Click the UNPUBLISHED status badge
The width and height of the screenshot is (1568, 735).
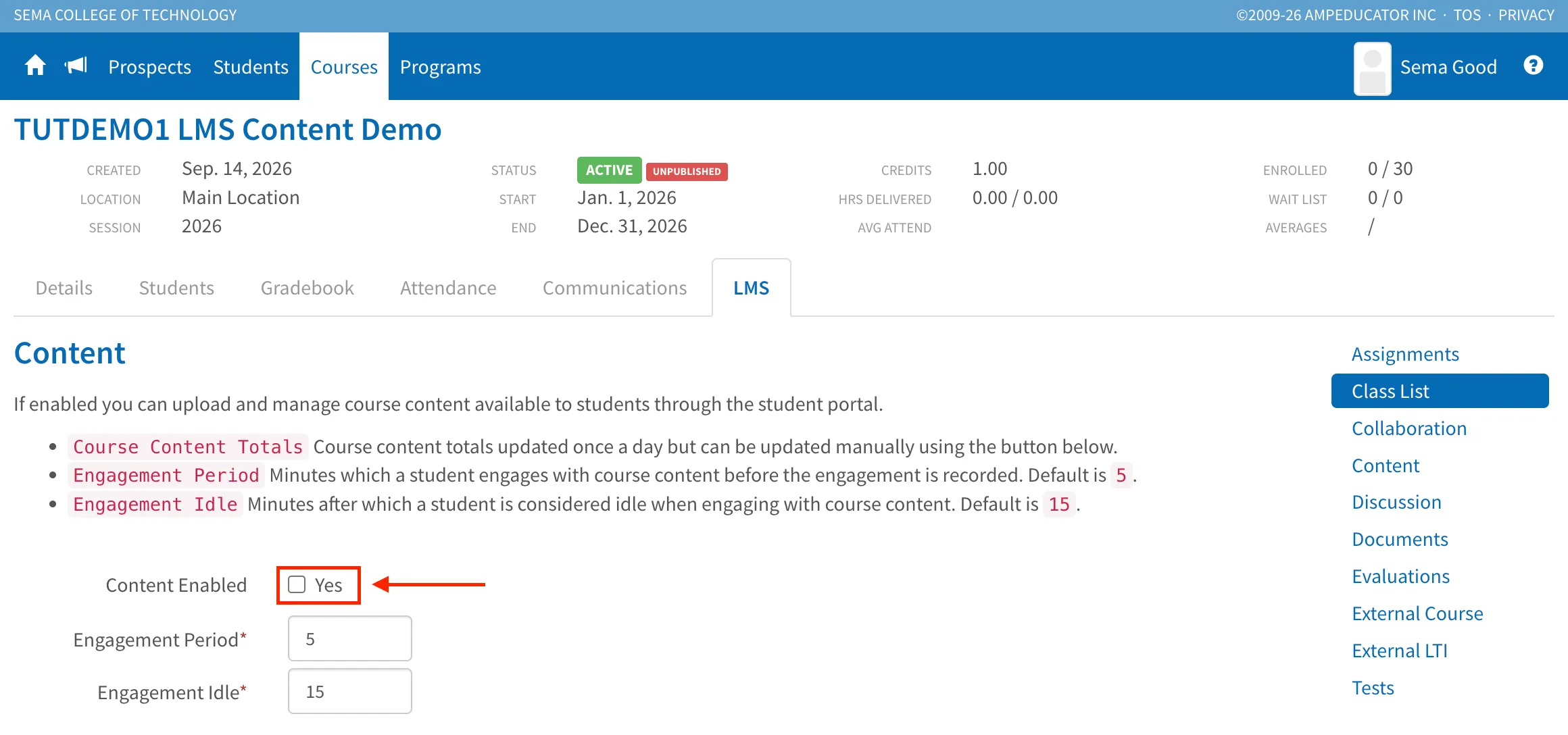click(x=687, y=172)
